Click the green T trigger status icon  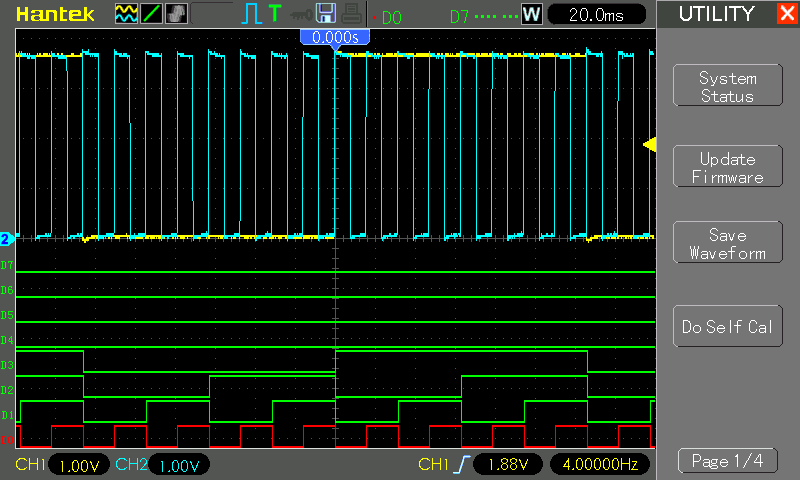click(274, 14)
